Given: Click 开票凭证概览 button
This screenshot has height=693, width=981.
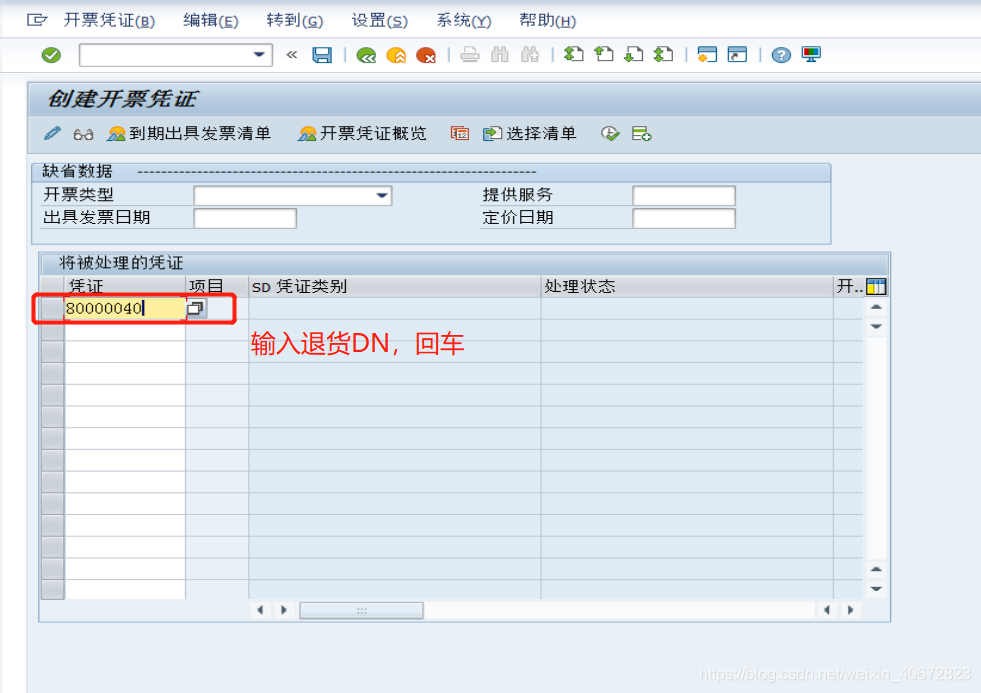Looking at the screenshot, I should coord(363,133).
